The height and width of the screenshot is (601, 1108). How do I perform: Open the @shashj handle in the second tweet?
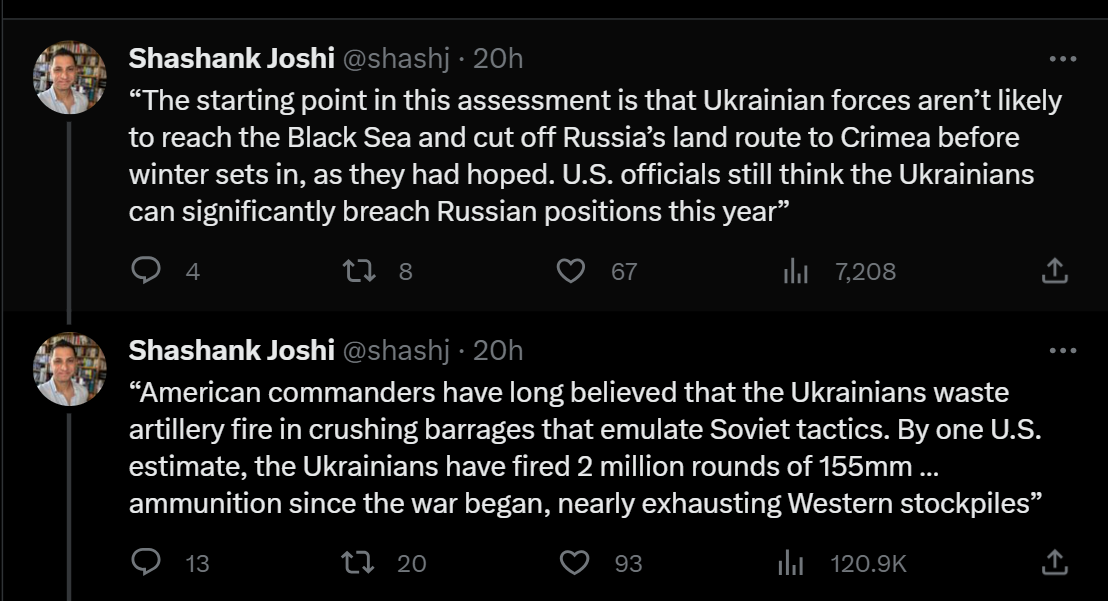(396, 351)
